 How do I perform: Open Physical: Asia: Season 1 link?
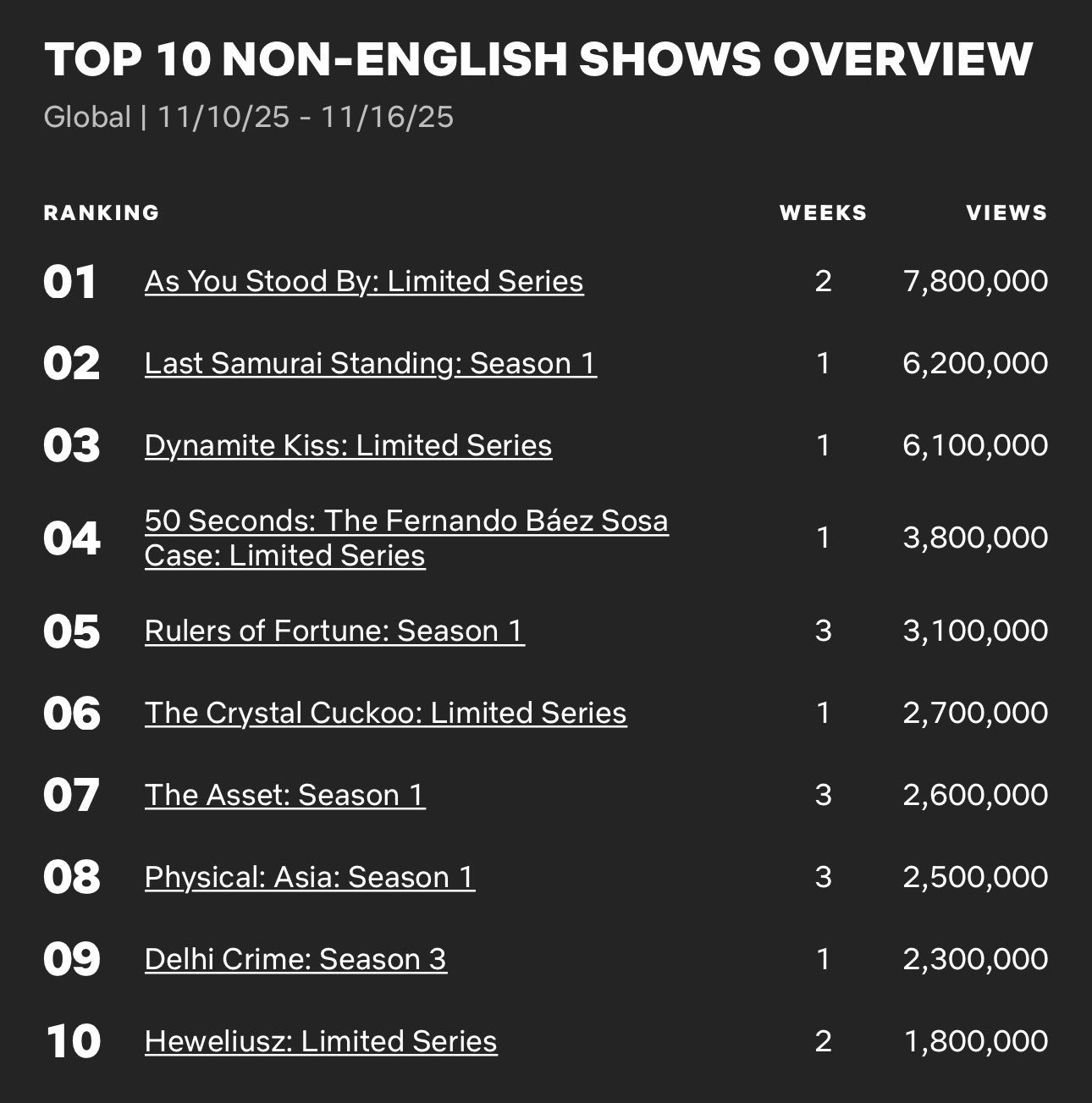310,877
